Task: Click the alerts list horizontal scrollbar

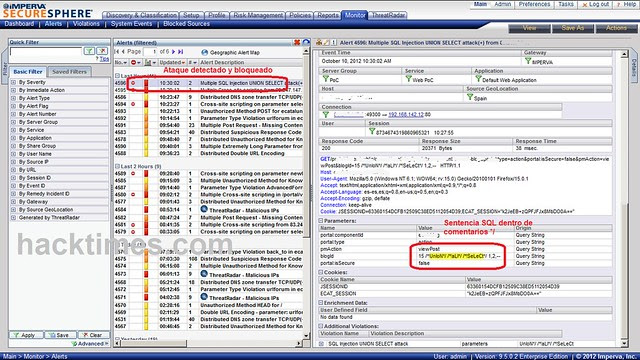Action: [x=207, y=344]
